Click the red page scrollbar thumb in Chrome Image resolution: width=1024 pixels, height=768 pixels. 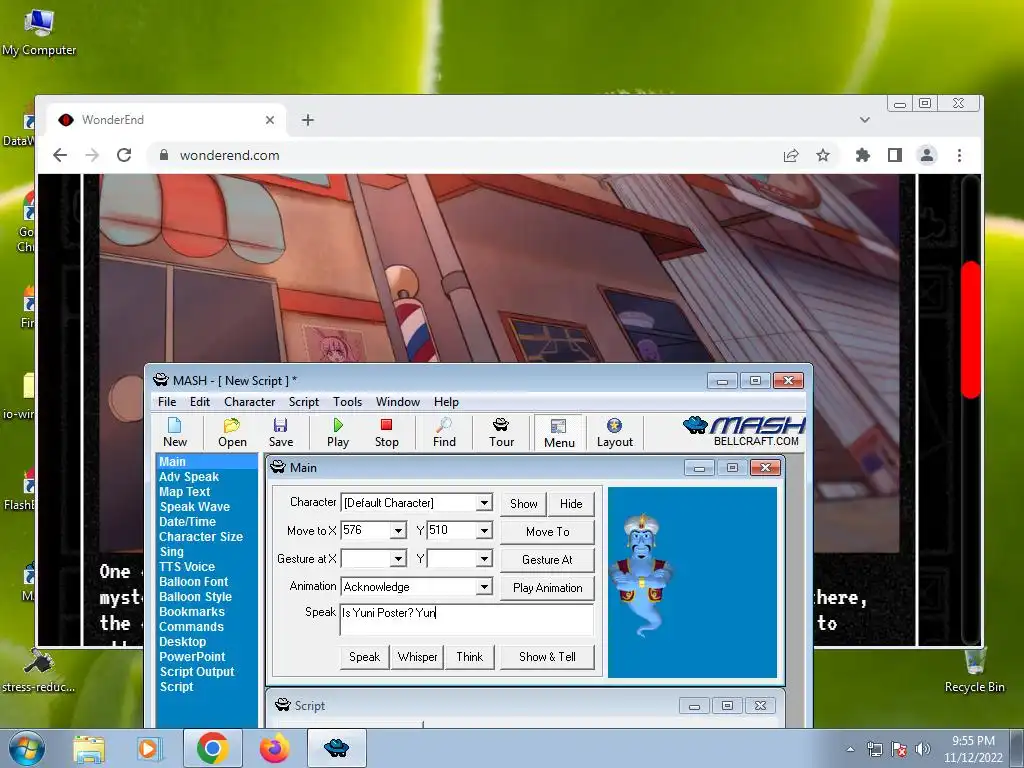point(971,330)
